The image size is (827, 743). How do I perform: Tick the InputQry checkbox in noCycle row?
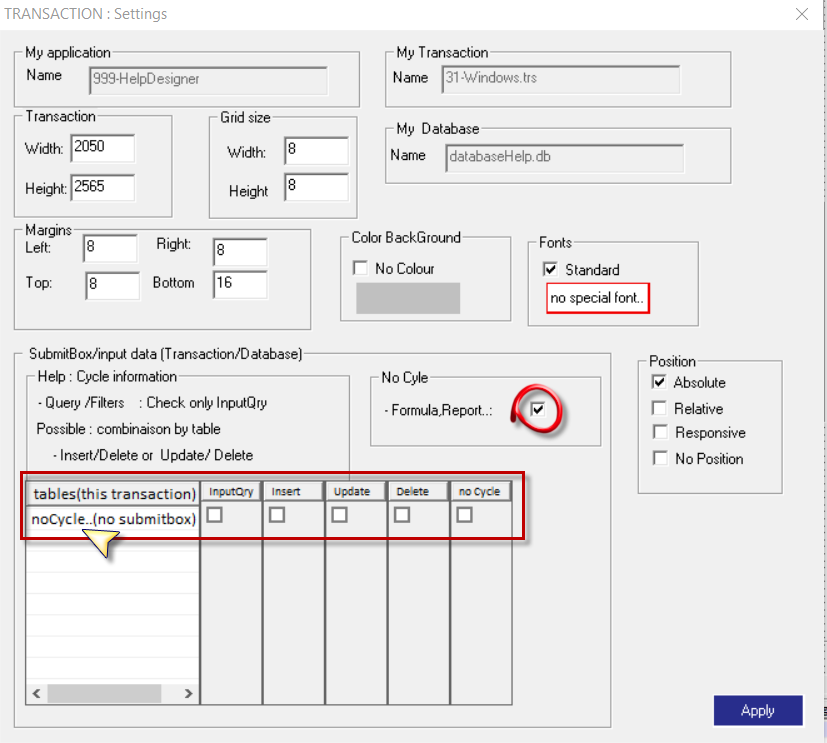point(214,515)
